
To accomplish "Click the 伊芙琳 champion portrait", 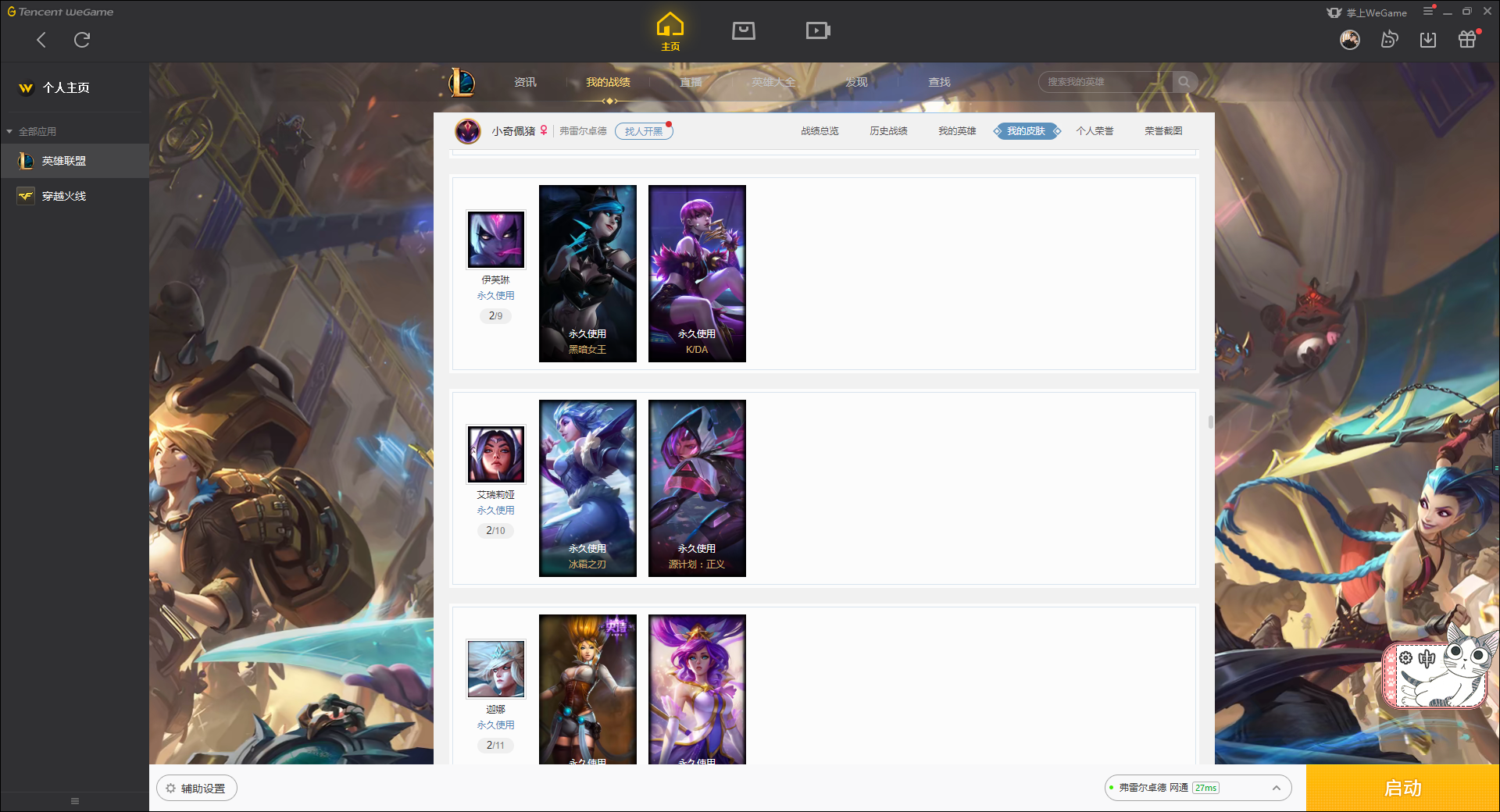I will [x=496, y=240].
